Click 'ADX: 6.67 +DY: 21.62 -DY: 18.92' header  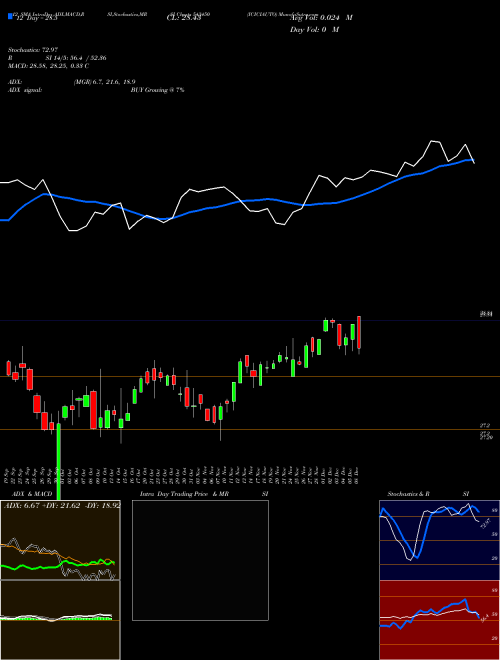click(62, 505)
